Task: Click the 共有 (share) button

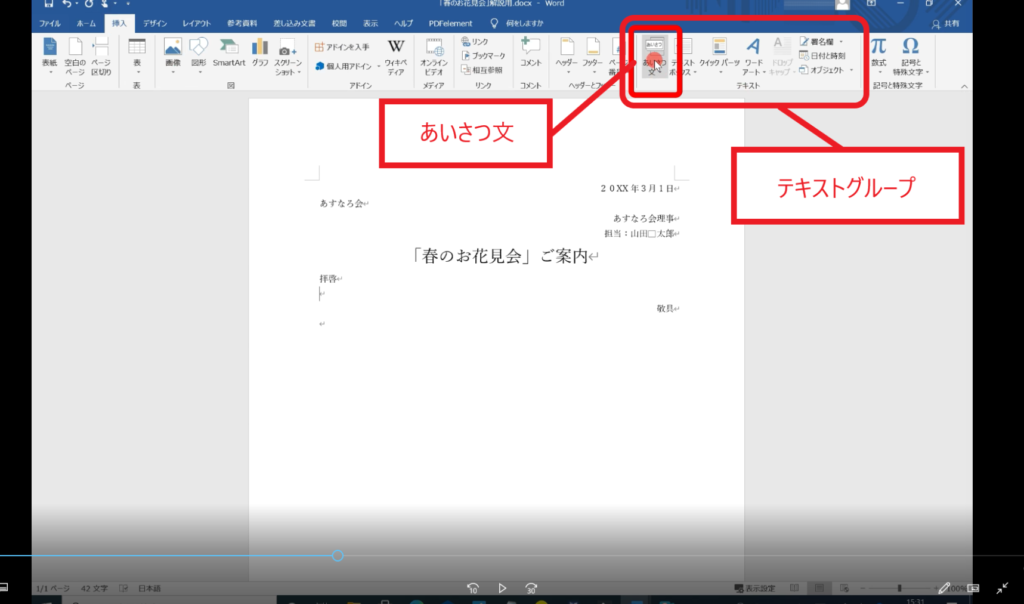Action: click(945, 23)
